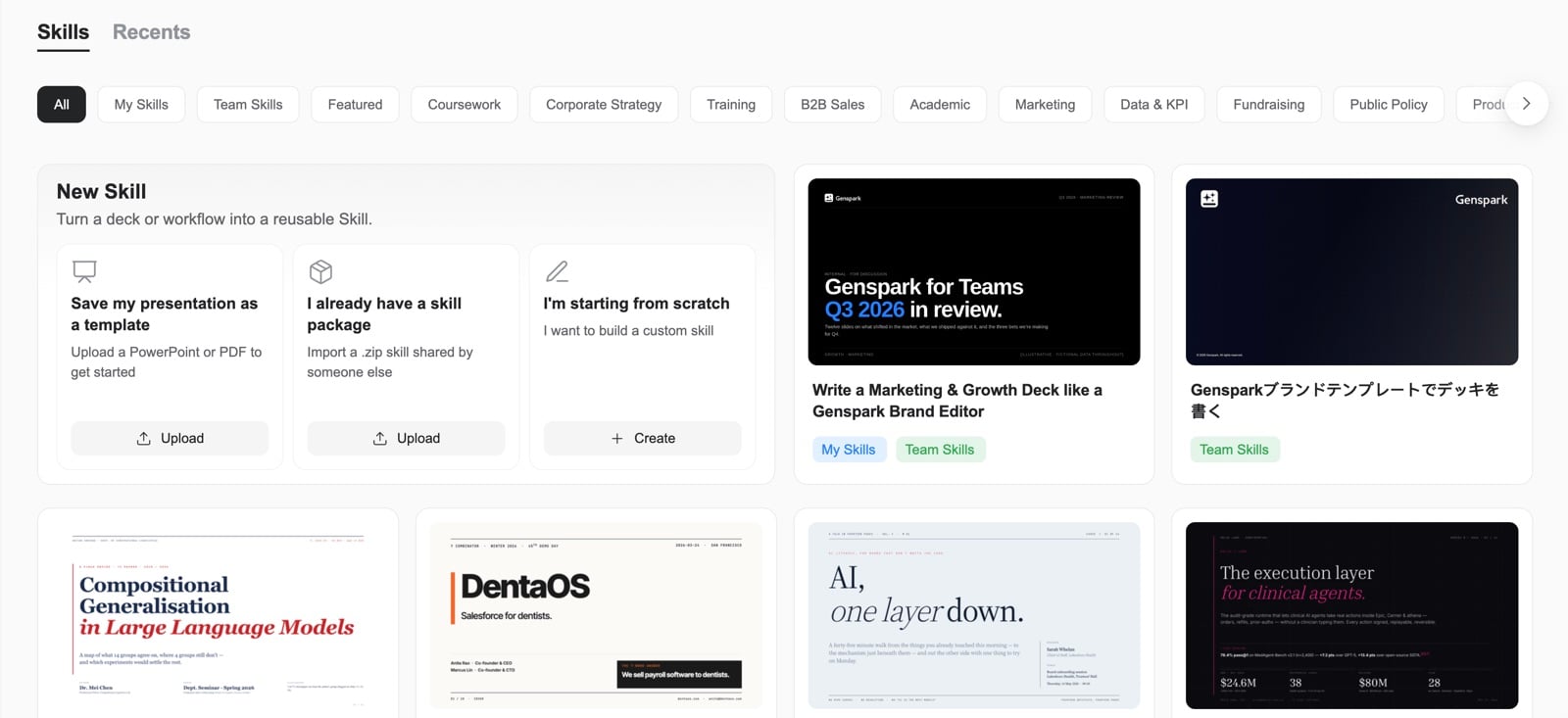Click 'Write a Marketing & Growth Deck' title

tap(957, 401)
